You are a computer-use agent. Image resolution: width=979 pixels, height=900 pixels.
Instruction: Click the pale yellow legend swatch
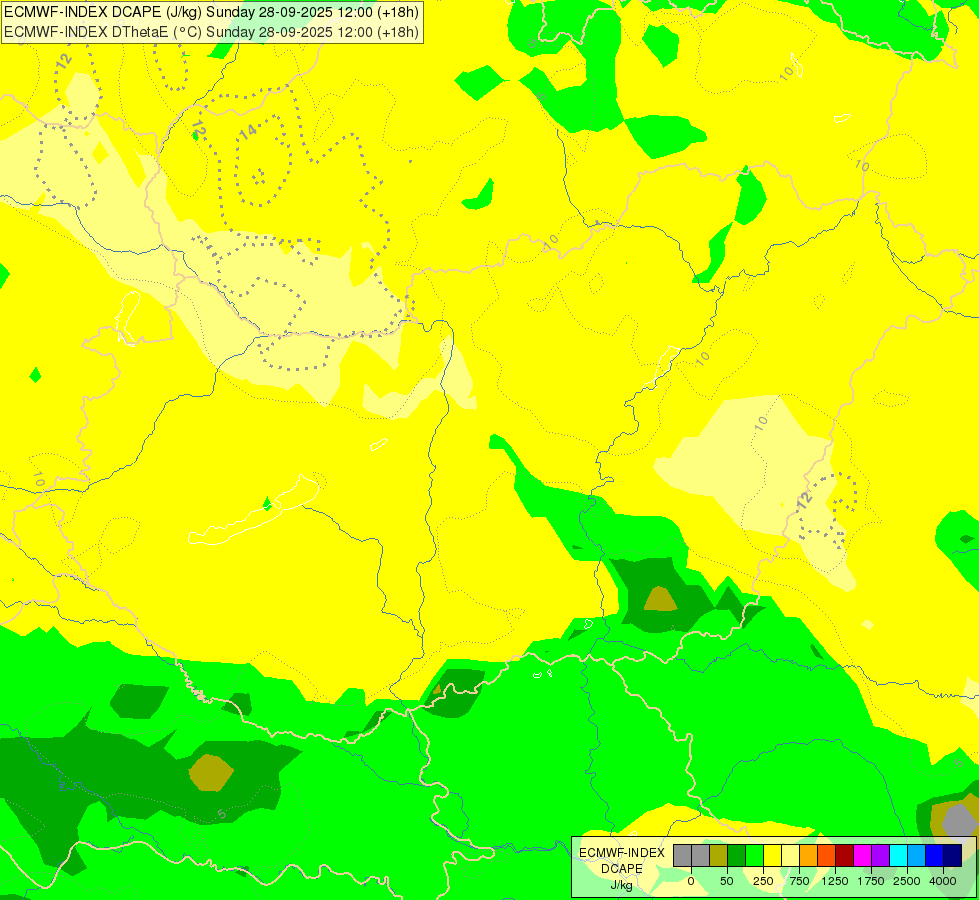[x=790, y=855]
